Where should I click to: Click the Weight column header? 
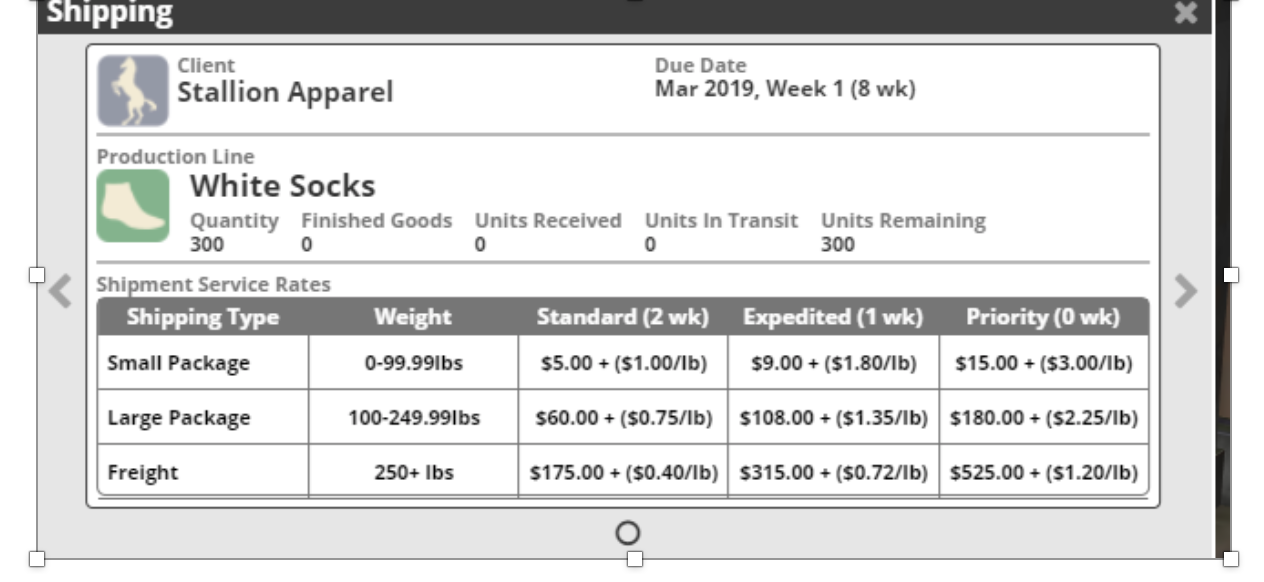413,317
